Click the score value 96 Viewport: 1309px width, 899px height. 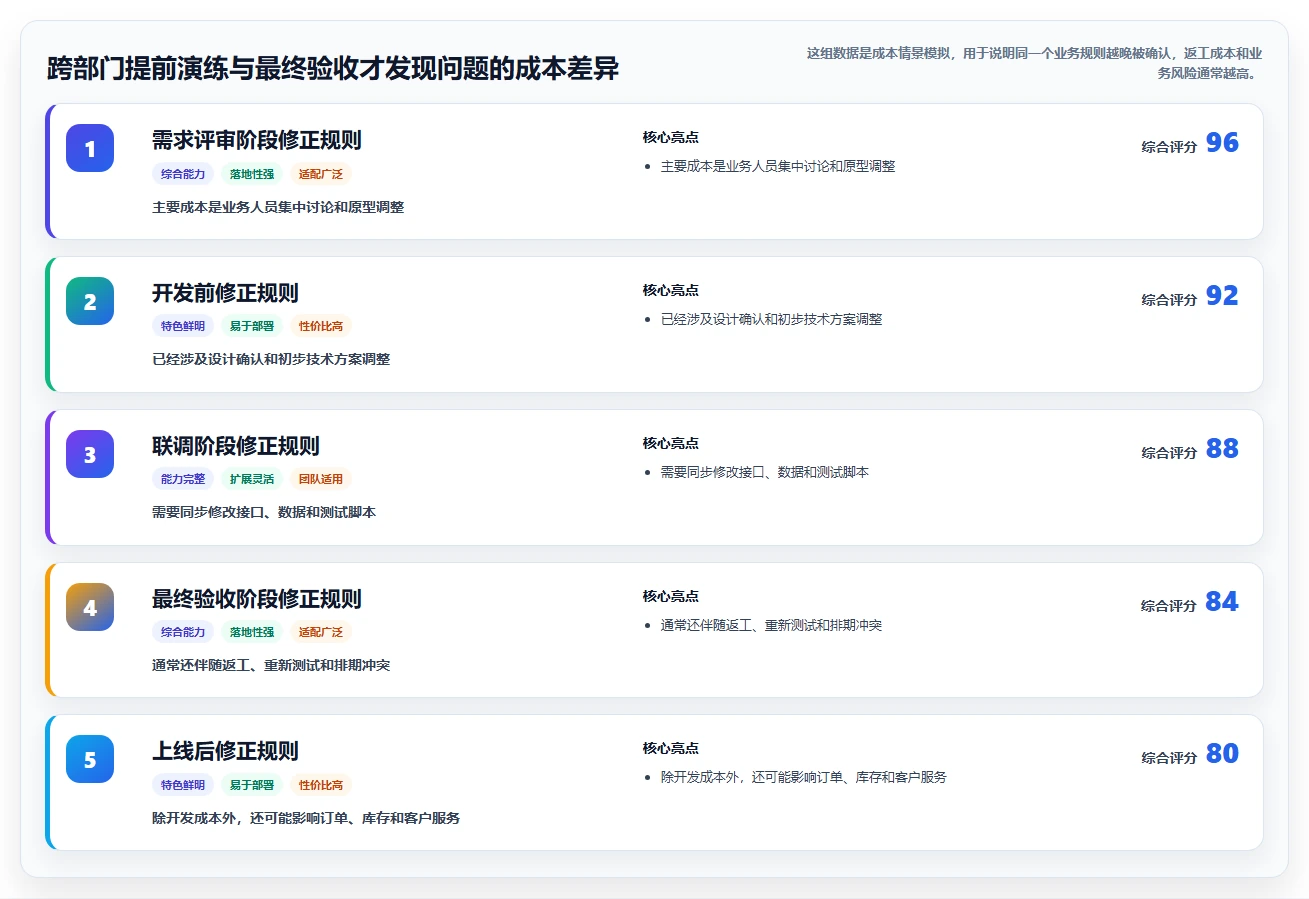(1222, 143)
